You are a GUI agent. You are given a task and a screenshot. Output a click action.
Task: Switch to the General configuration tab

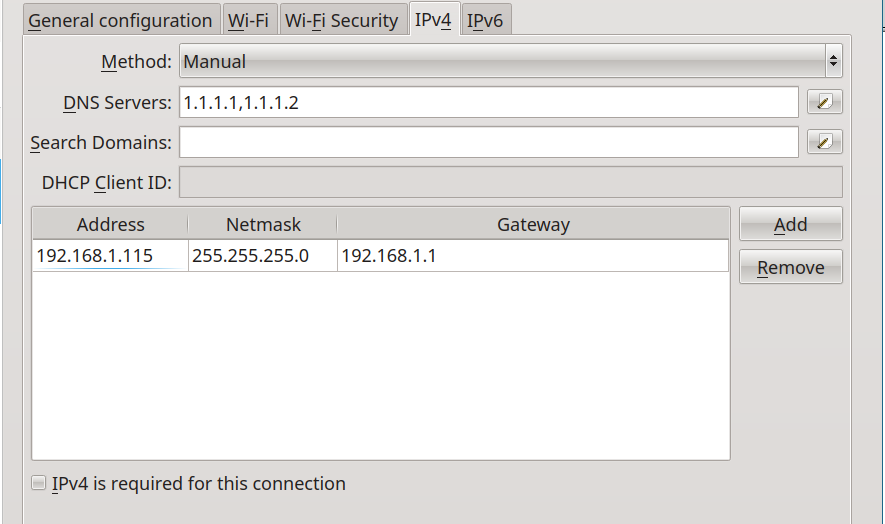coord(120,20)
